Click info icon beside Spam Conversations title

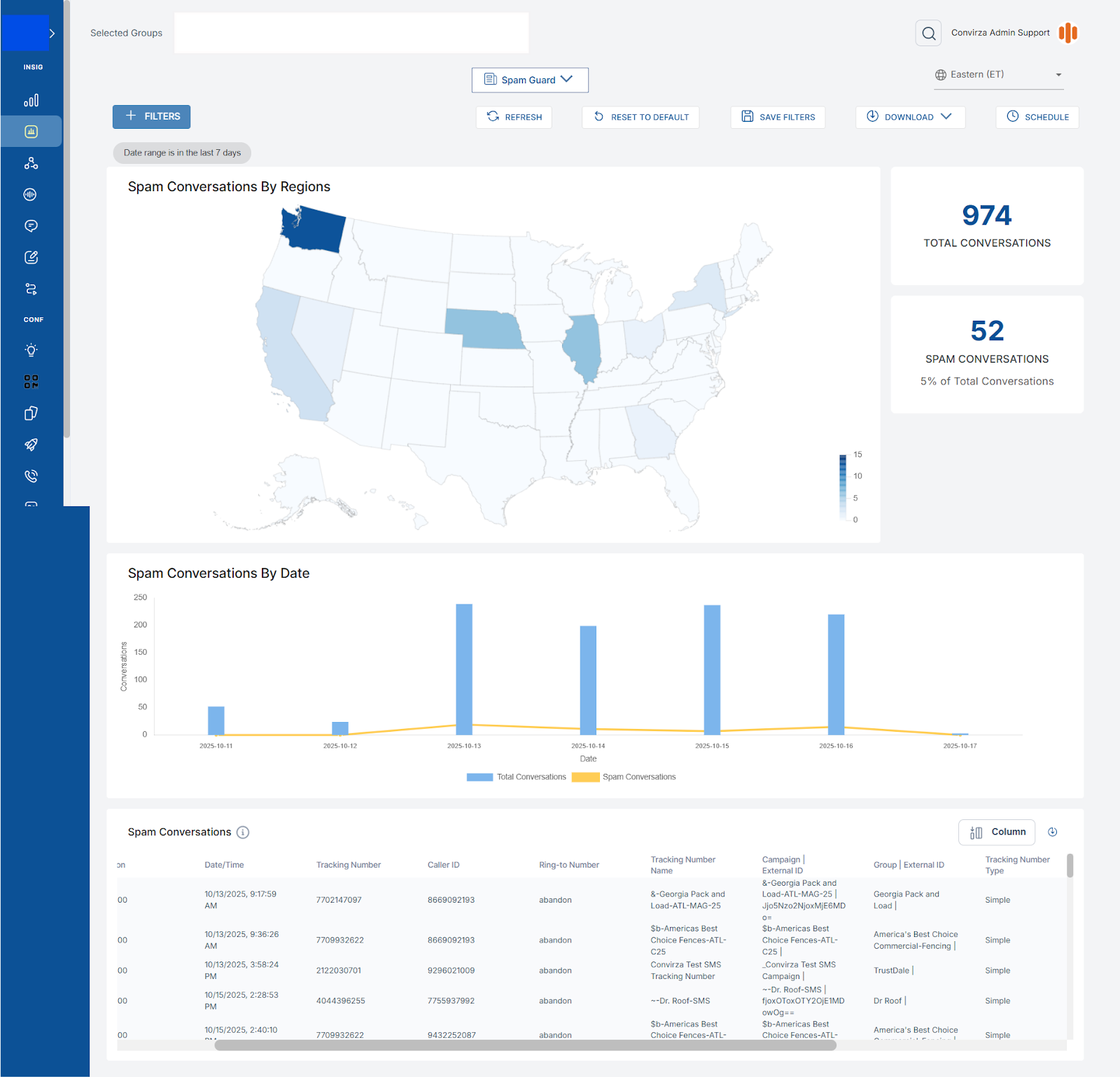coord(243,832)
